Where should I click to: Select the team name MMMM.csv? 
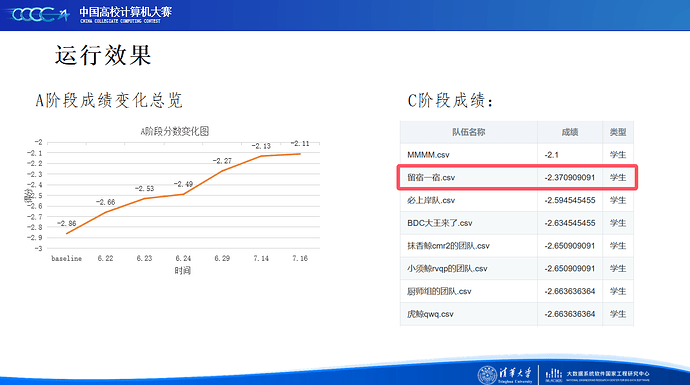click(428, 155)
